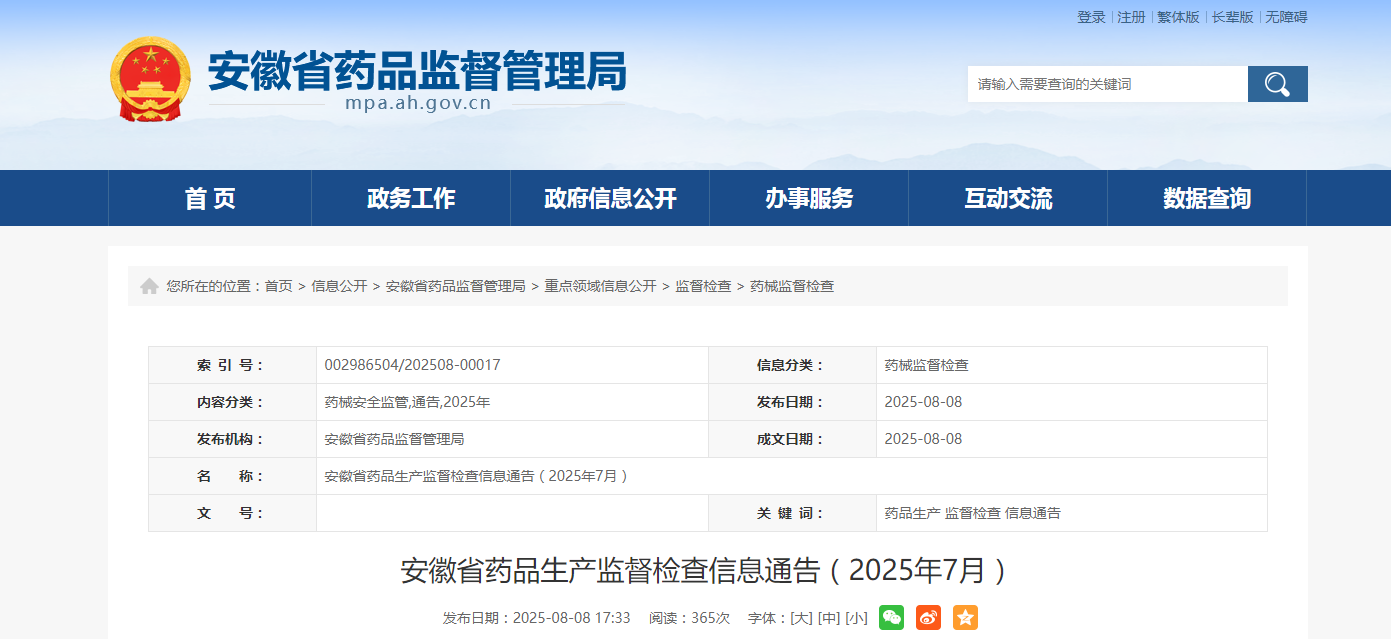Share article via WeChat icon
This screenshot has width=1391, height=639.
coord(891,618)
